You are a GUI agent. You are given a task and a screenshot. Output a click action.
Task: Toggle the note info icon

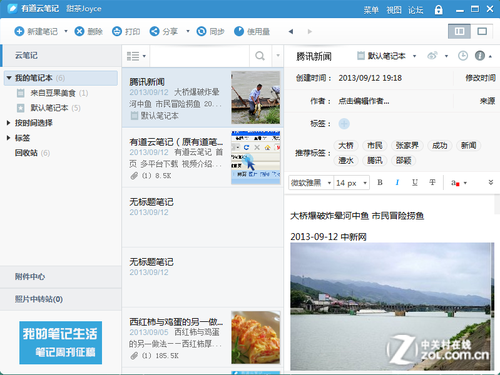(x=480, y=56)
